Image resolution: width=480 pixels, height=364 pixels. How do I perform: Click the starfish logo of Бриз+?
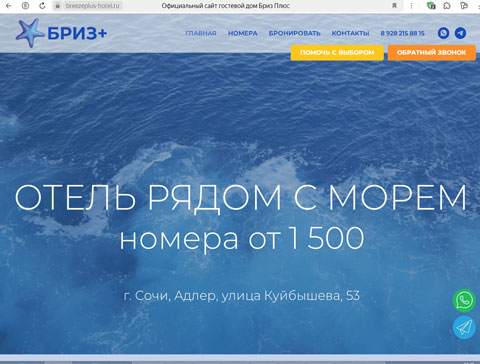click(x=29, y=33)
